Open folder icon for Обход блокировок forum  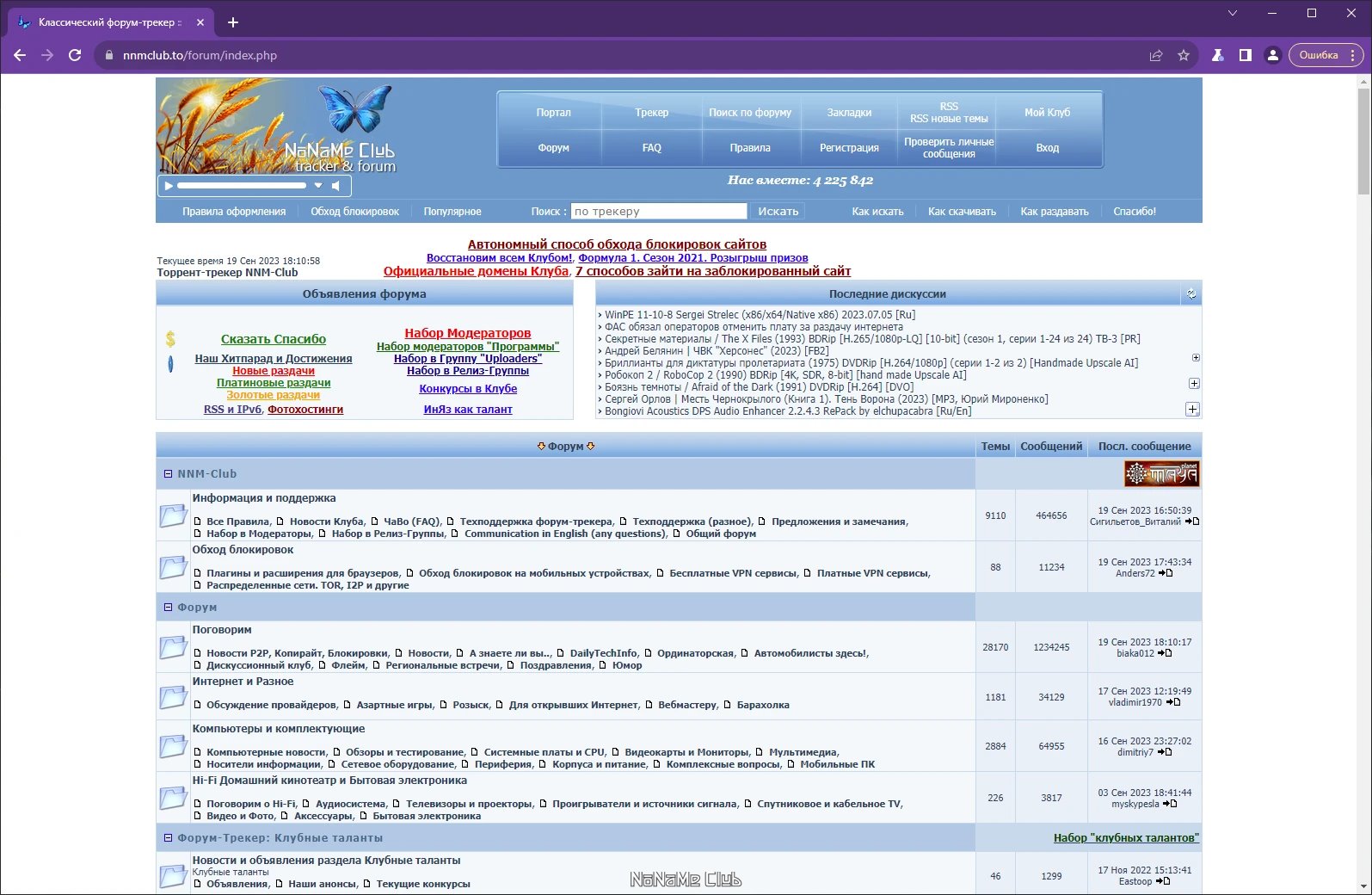(173, 567)
